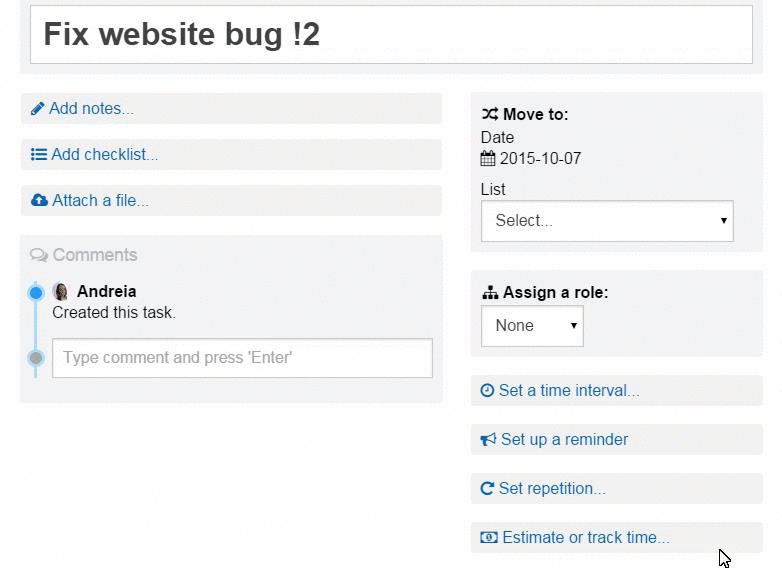The image size is (782, 568).
Task: Click the circular arrow repetition icon
Action: (487, 488)
